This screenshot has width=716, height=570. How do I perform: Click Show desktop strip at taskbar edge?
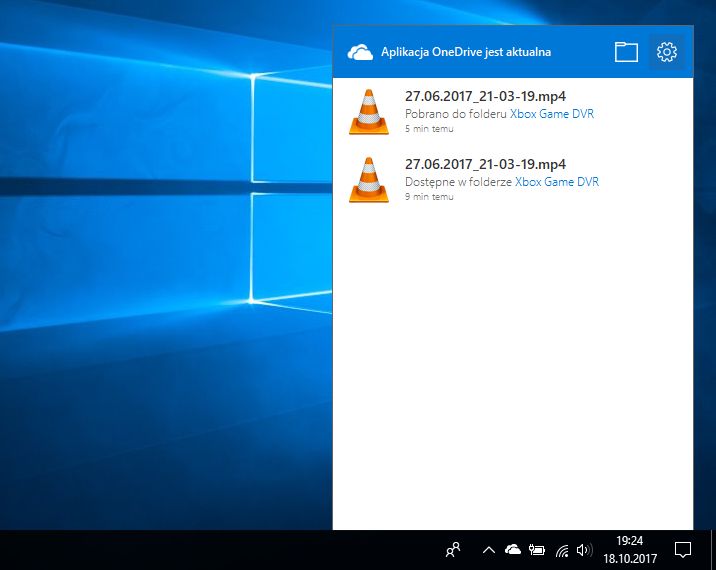pos(713,550)
